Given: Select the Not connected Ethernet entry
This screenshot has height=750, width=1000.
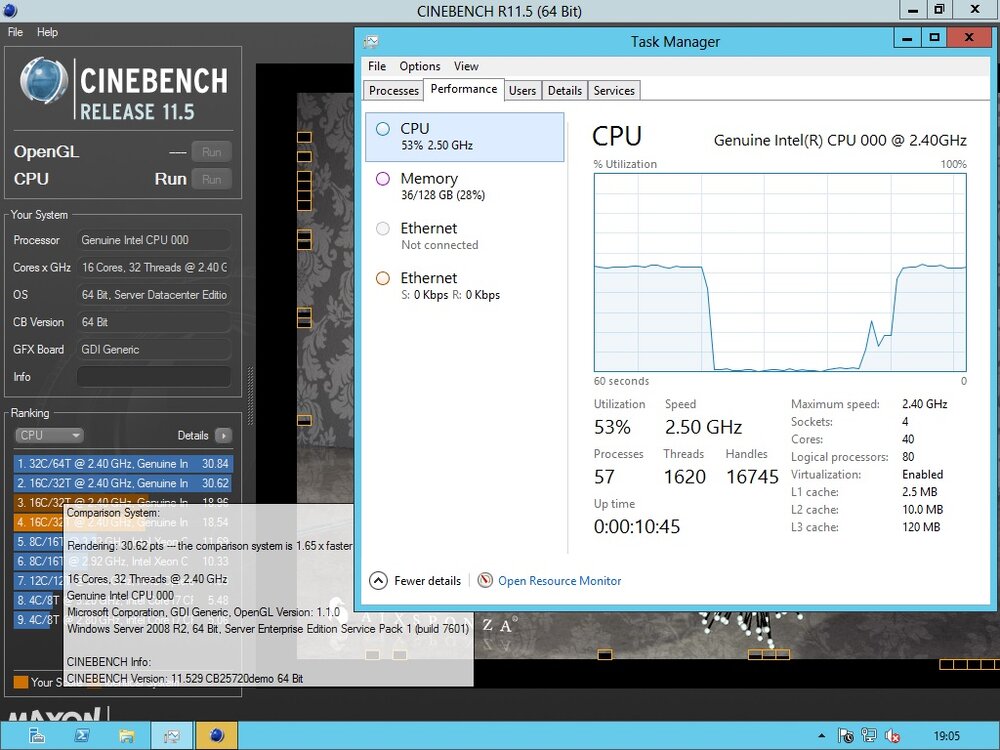Looking at the screenshot, I should tap(465, 236).
